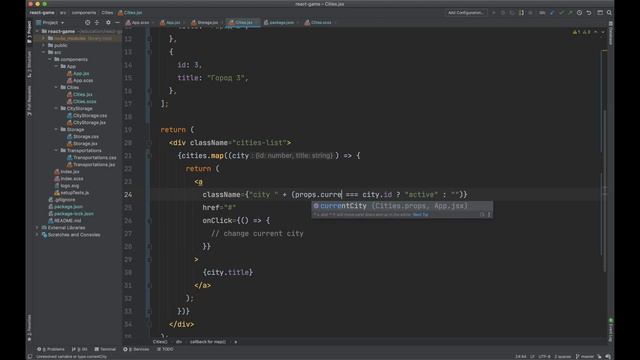Open the Terminal tool window
Screen dimensions: 640x360
(105, 349)
